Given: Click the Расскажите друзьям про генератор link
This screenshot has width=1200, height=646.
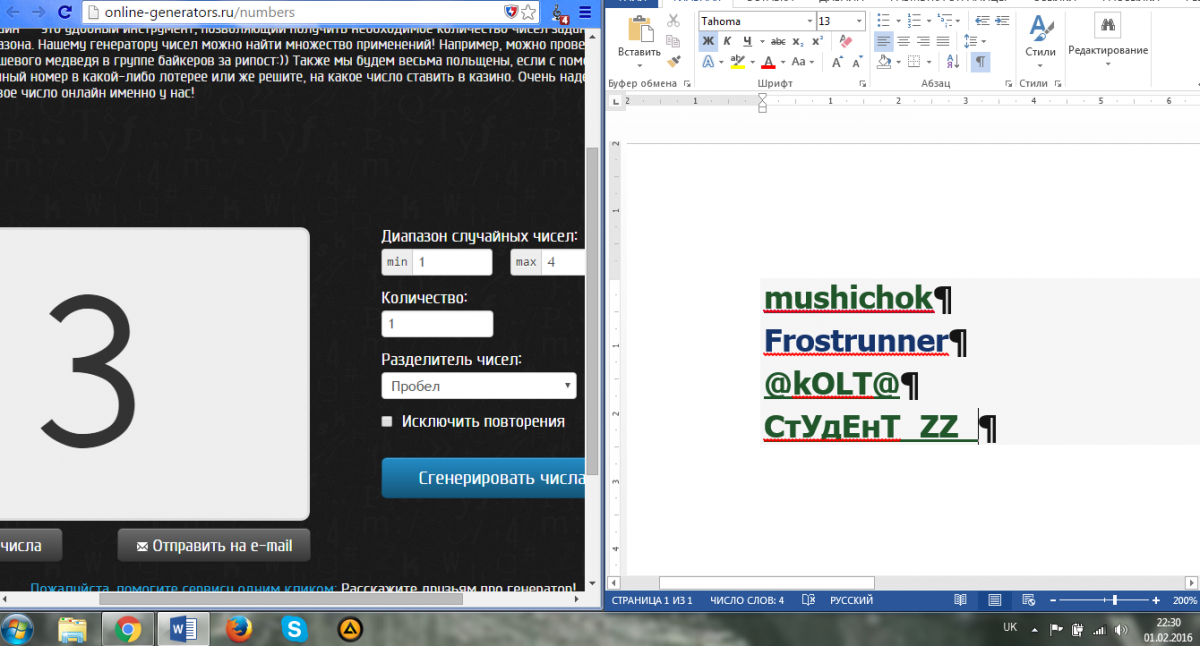Looking at the screenshot, I should [459, 588].
